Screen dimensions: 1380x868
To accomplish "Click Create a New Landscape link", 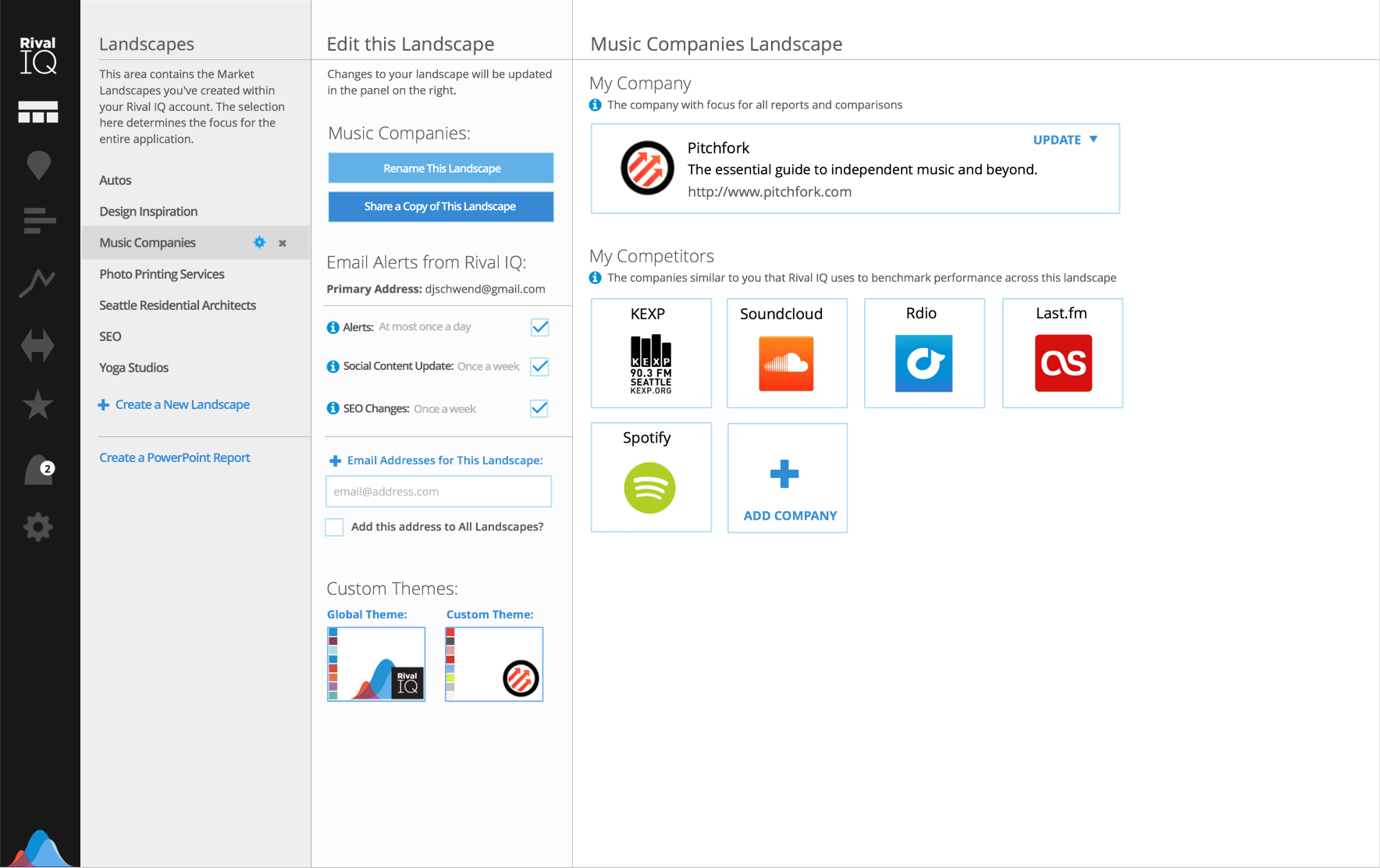I will [x=183, y=404].
